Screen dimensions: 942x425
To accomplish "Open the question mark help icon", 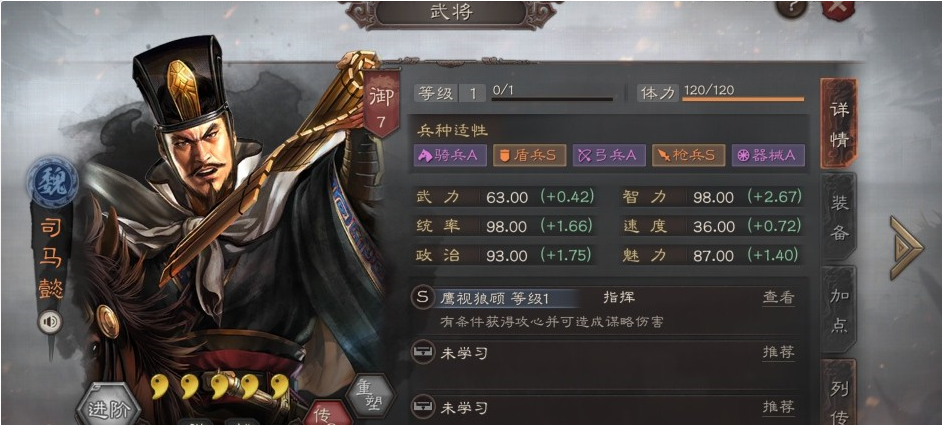I will coord(792,8).
